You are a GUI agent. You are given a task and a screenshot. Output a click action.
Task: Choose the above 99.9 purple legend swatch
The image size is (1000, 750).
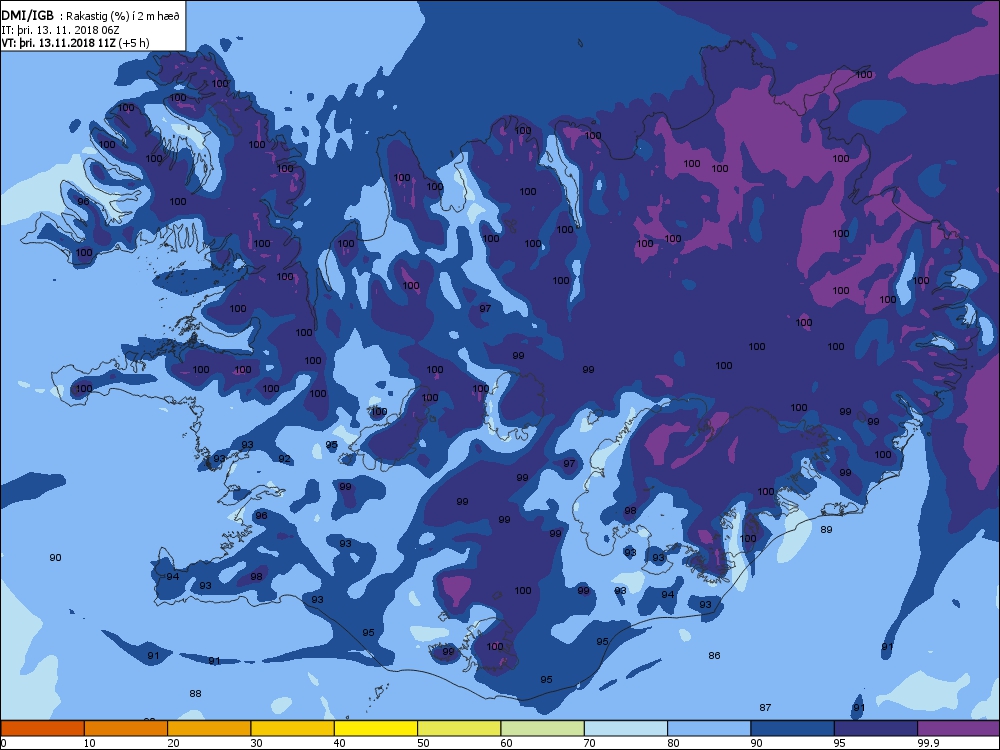(959, 728)
